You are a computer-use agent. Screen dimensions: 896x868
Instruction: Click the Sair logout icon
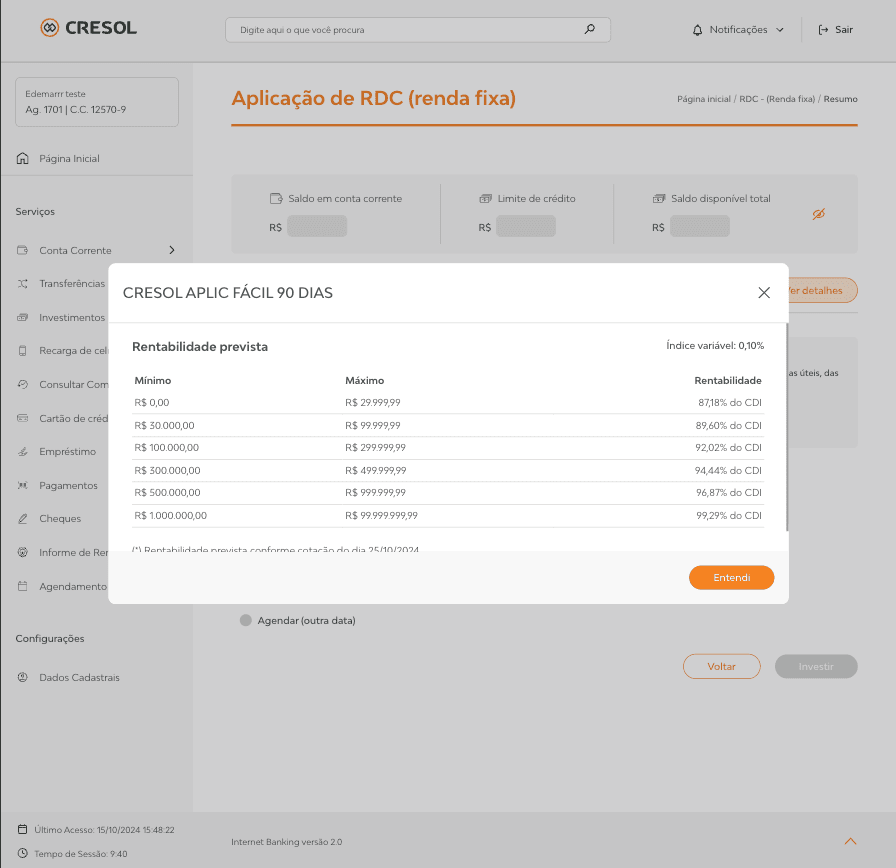pyautogui.click(x=823, y=30)
